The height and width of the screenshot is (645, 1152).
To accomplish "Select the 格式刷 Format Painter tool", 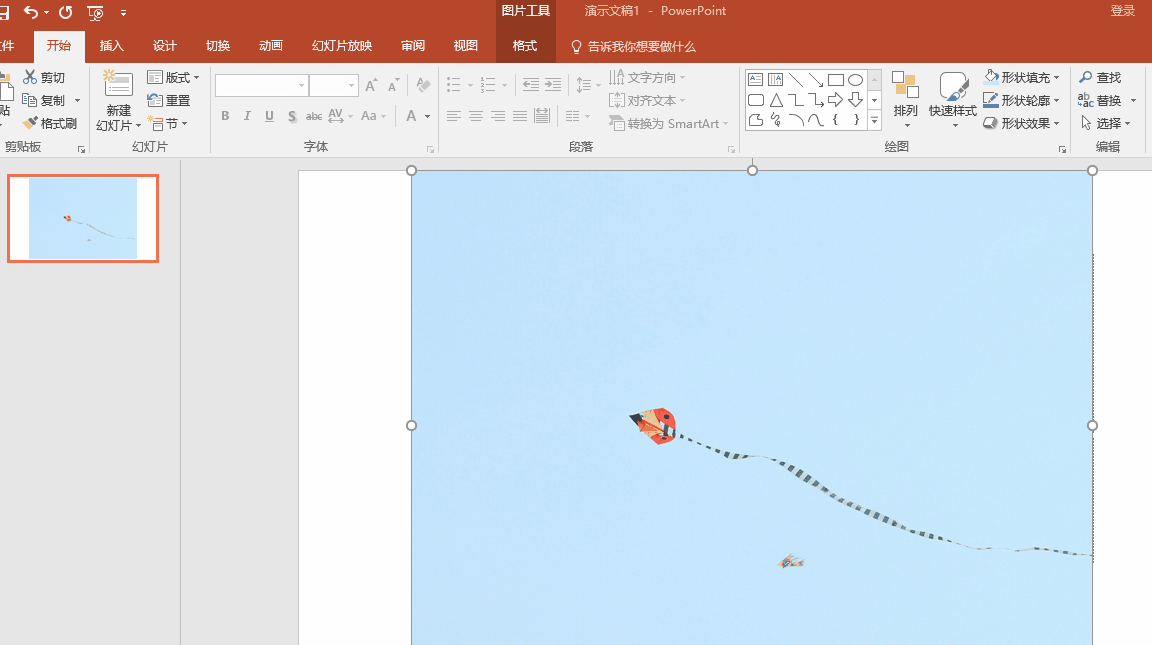I will point(50,123).
